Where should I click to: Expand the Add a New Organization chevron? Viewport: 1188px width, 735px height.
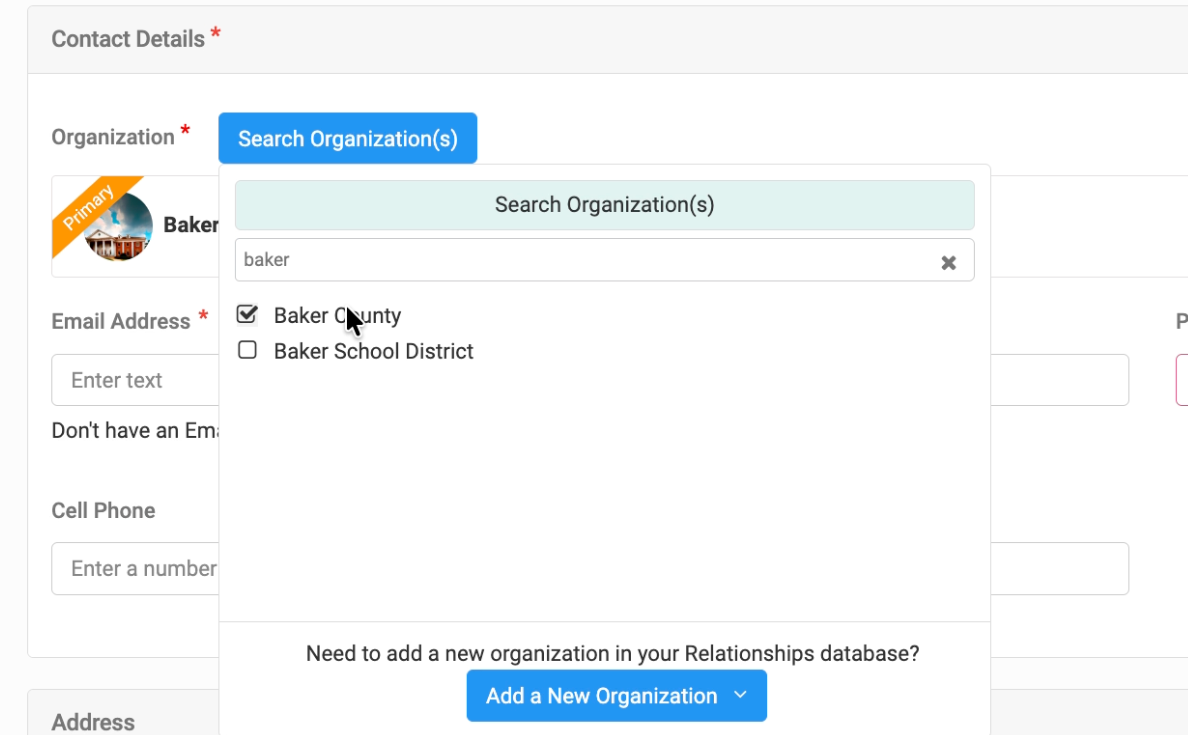(741, 695)
